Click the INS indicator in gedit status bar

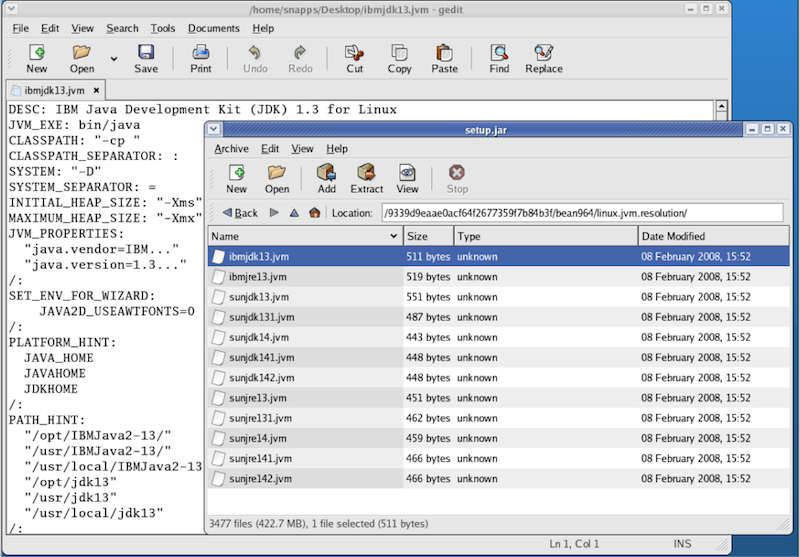(x=682, y=544)
